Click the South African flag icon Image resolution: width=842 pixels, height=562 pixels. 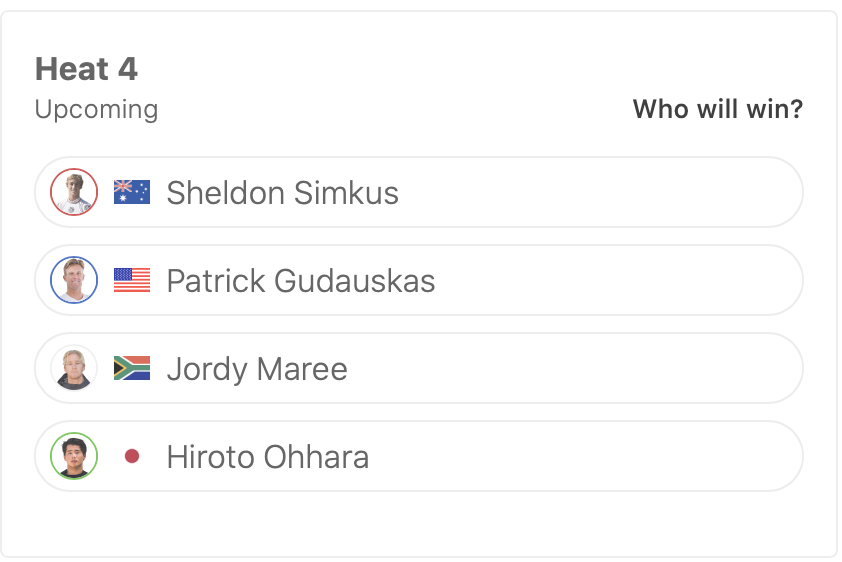click(x=132, y=368)
